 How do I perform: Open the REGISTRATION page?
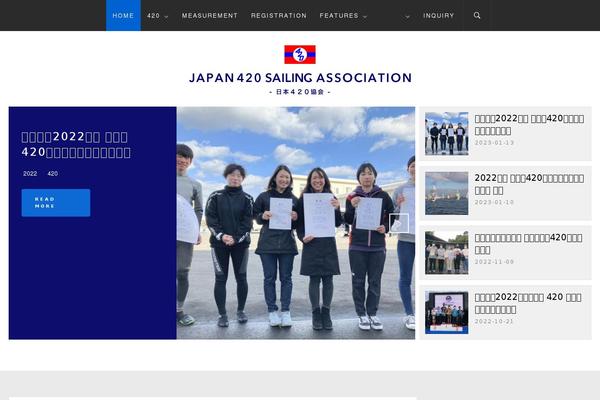(279, 16)
